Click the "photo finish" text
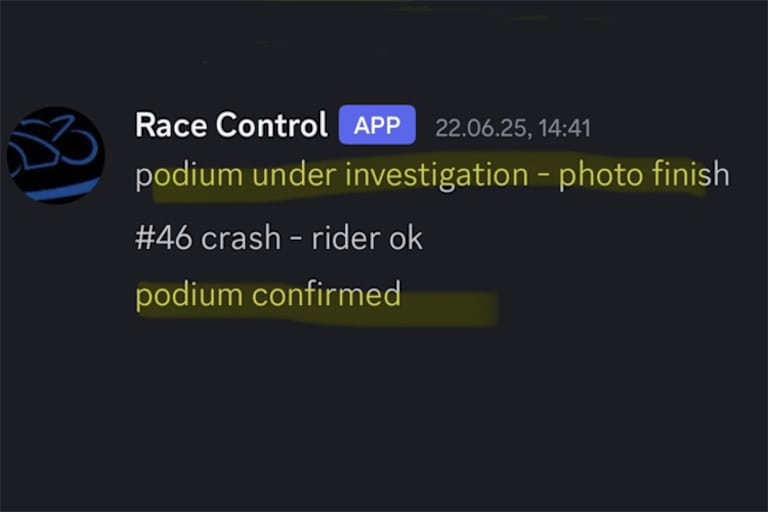The height and width of the screenshot is (512, 768). [x=644, y=176]
